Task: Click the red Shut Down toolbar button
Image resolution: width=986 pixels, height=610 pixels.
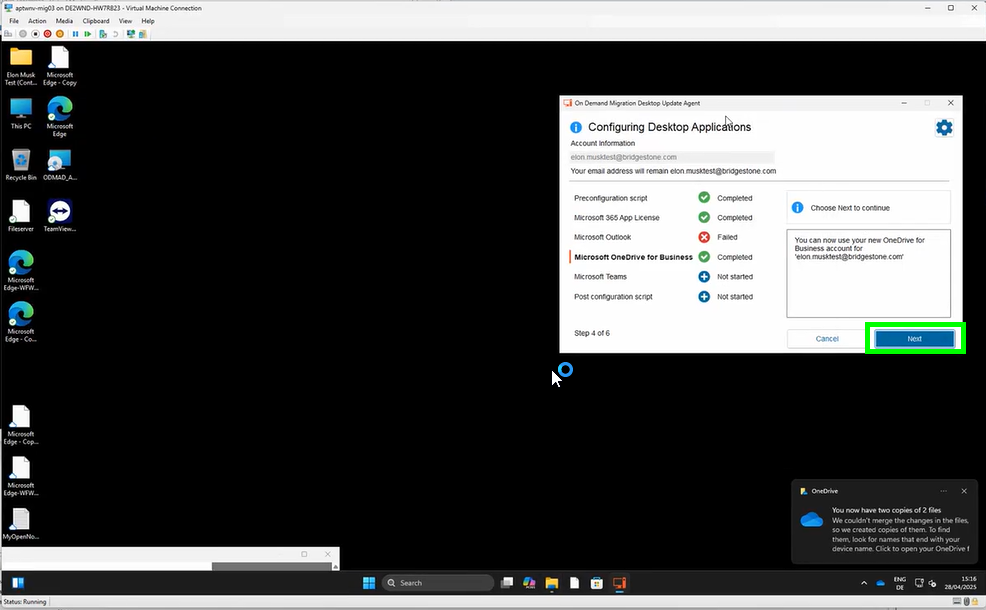Action: pos(47,34)
